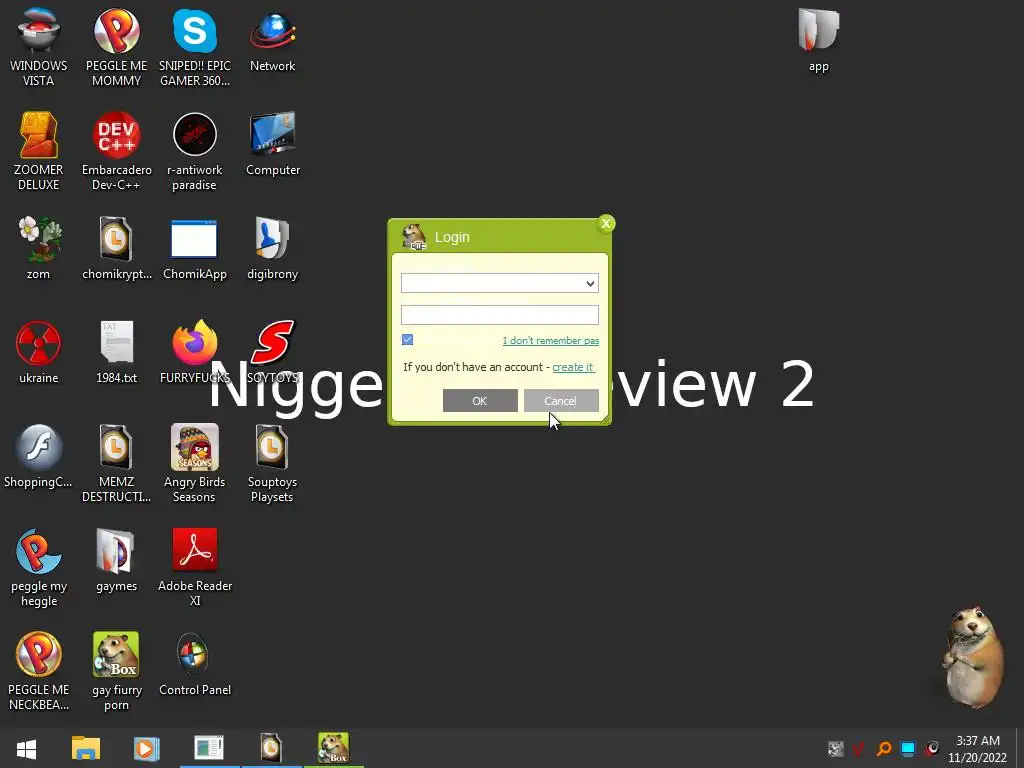Launch the media player taskbar icon
The height and width of the screenshot is (768, 1024).
(x=146, y=748)
